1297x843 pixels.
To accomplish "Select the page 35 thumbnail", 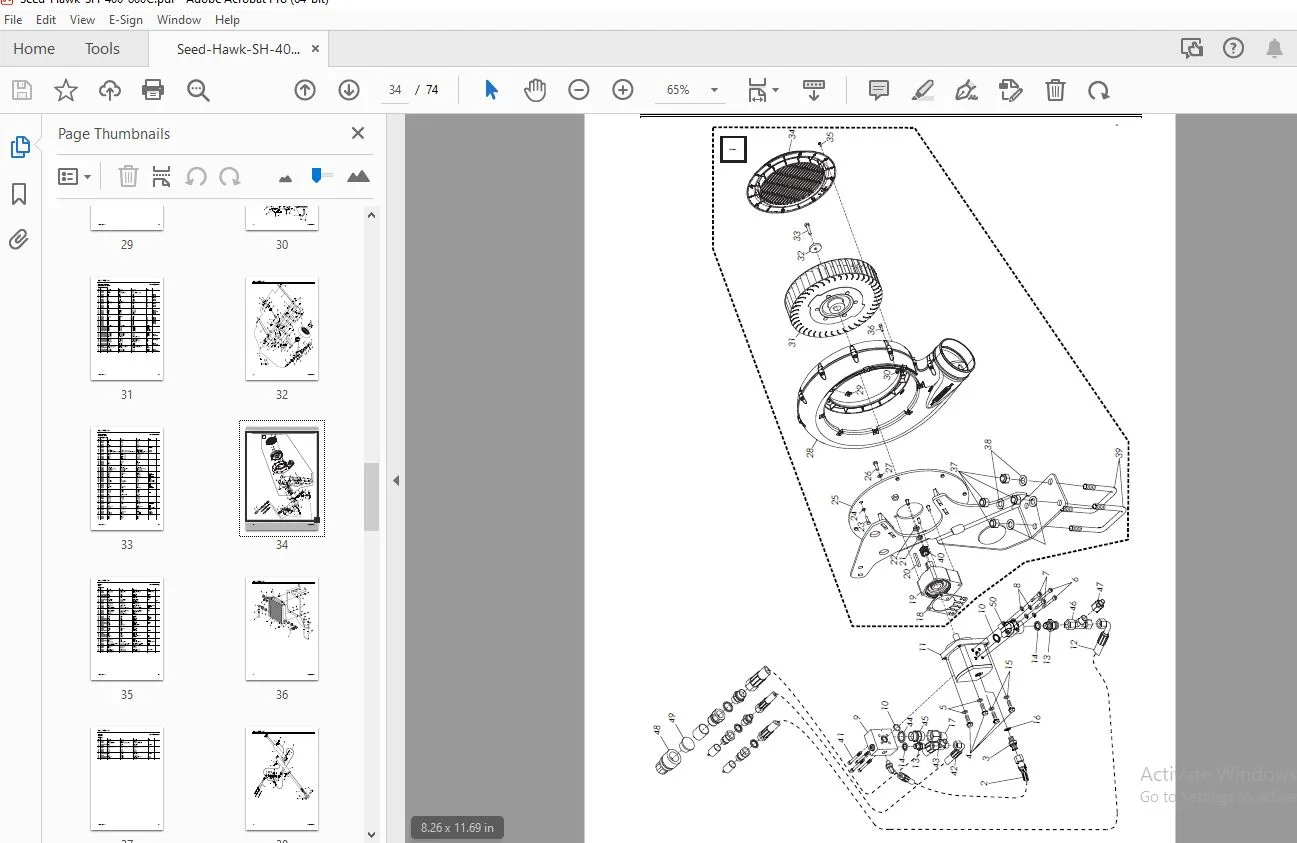I will tap(127, 629).
